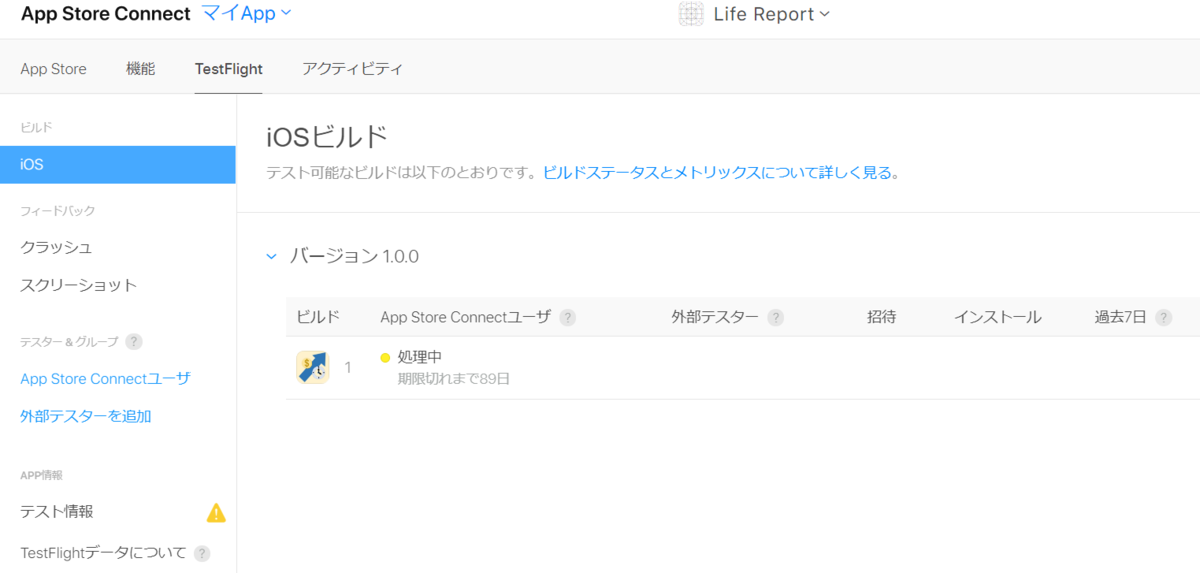This screenshot has width=1200, height=573.
Task: Select the TestFlight tab
Action: pos(229,69)
